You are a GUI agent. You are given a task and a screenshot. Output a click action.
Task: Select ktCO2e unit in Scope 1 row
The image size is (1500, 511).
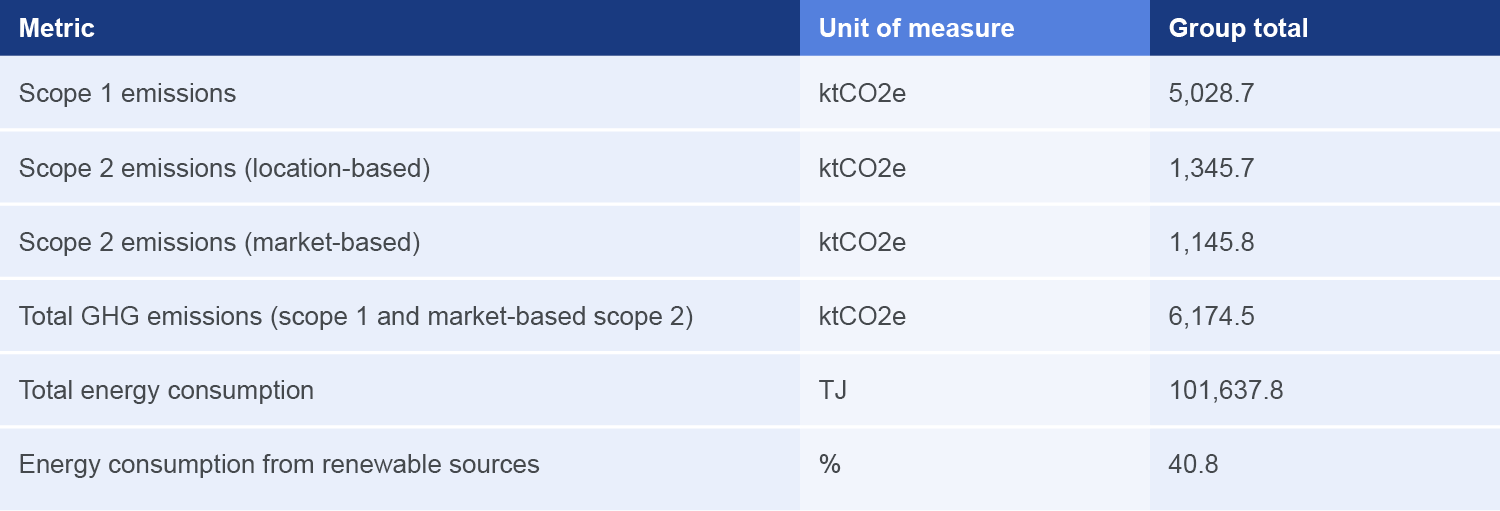[x=862, y=94]
